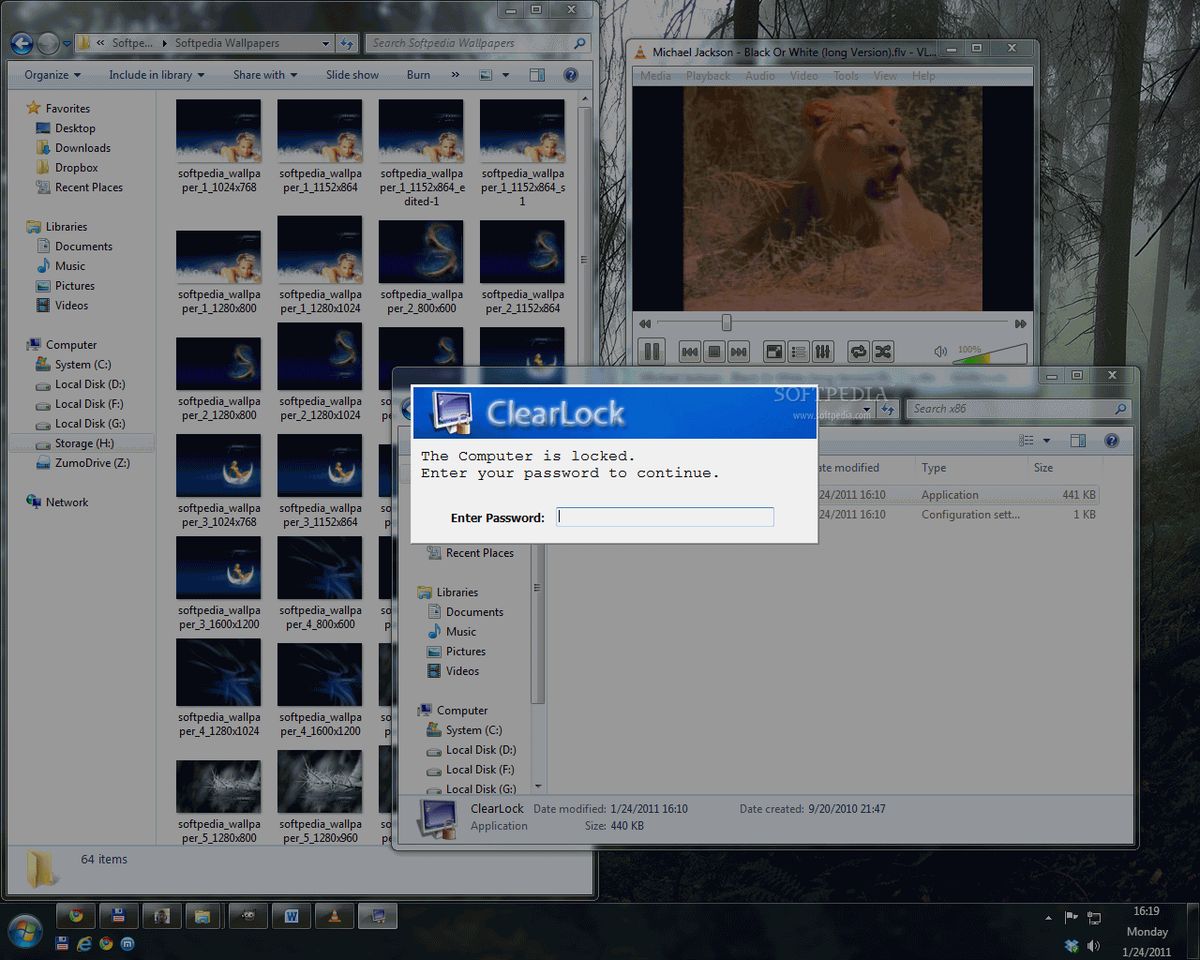Toggle loop mode in VLC
The height and width of the screenshot is (960, 1200).
tap(858, 351)
